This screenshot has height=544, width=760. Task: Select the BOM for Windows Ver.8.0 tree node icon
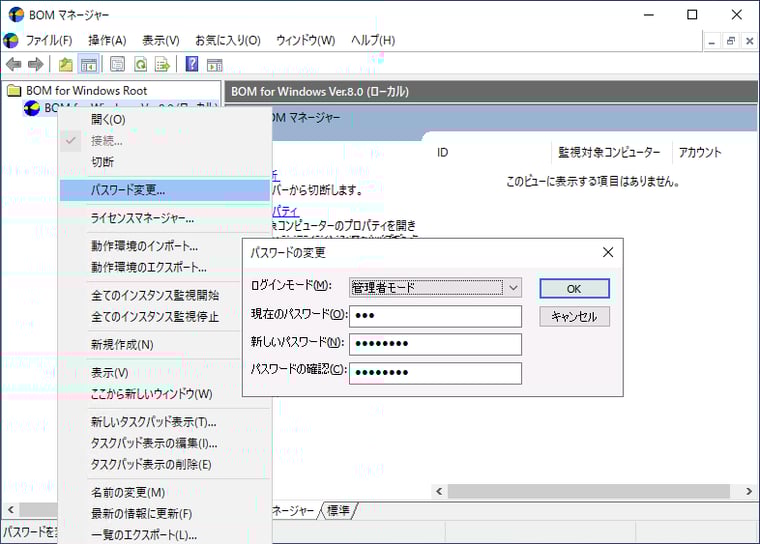coord(32,108)
